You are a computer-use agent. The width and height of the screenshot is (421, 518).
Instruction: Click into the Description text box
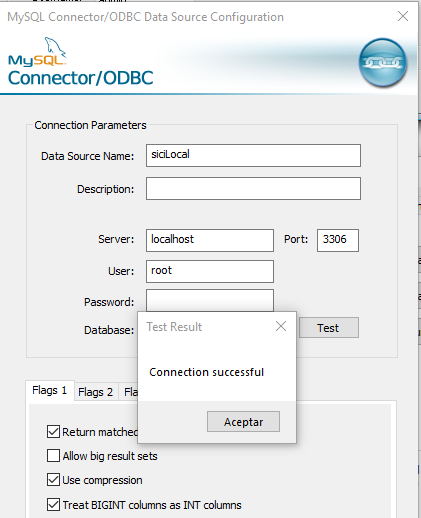(x=253, y=189)
